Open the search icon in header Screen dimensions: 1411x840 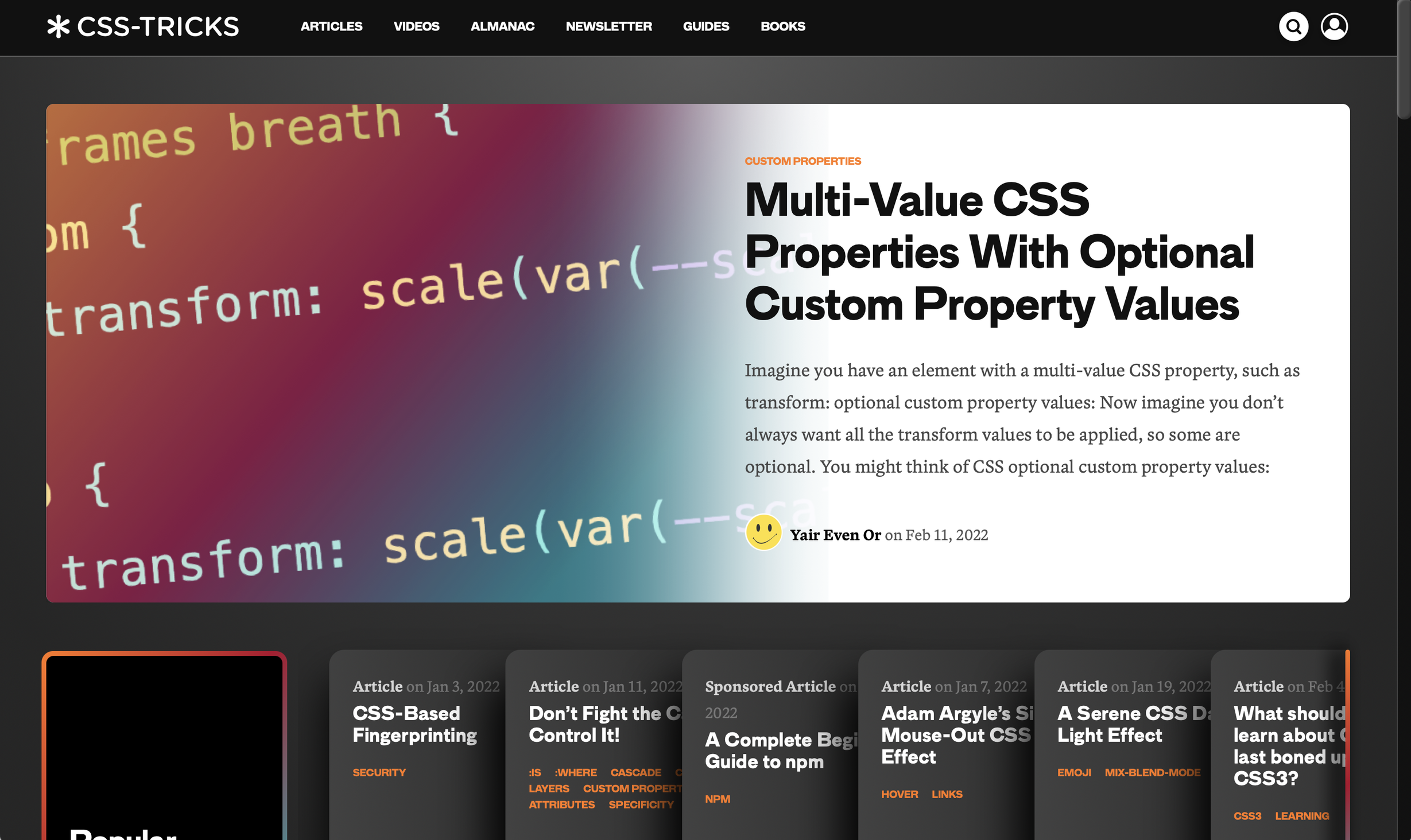(x=1293, y=26)
